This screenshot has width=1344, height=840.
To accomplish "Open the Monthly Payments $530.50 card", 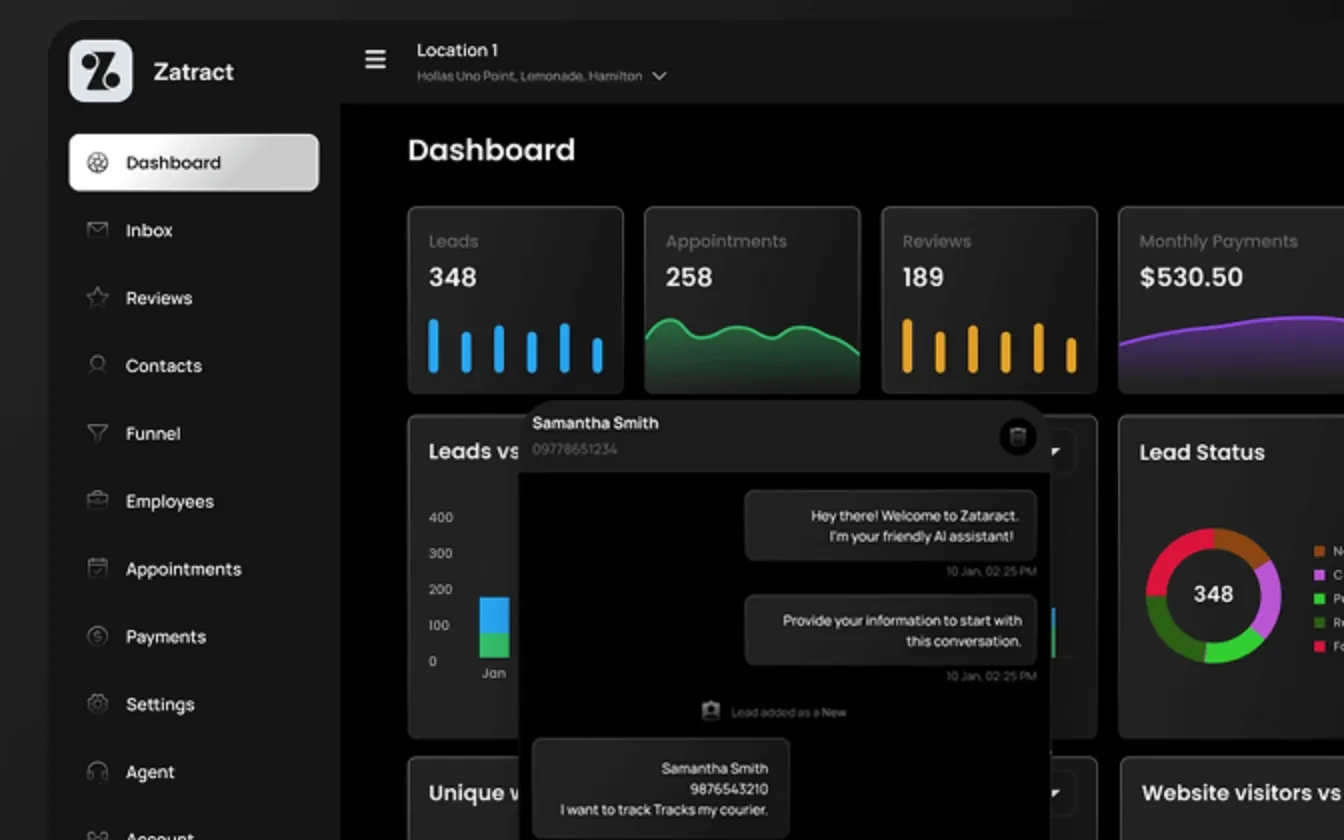I will click(1231, 300).
